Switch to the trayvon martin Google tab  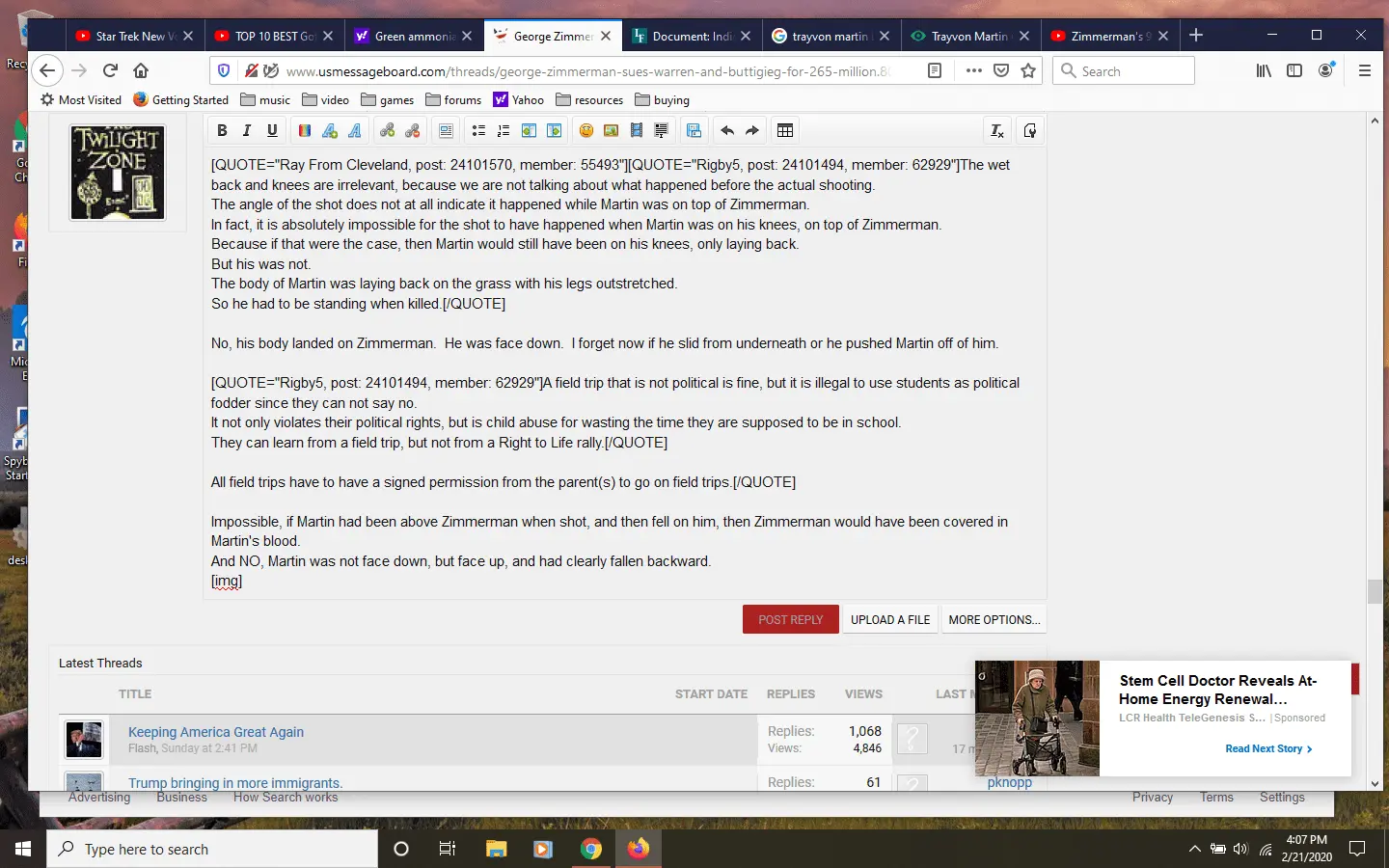click(x=831, y=36)
